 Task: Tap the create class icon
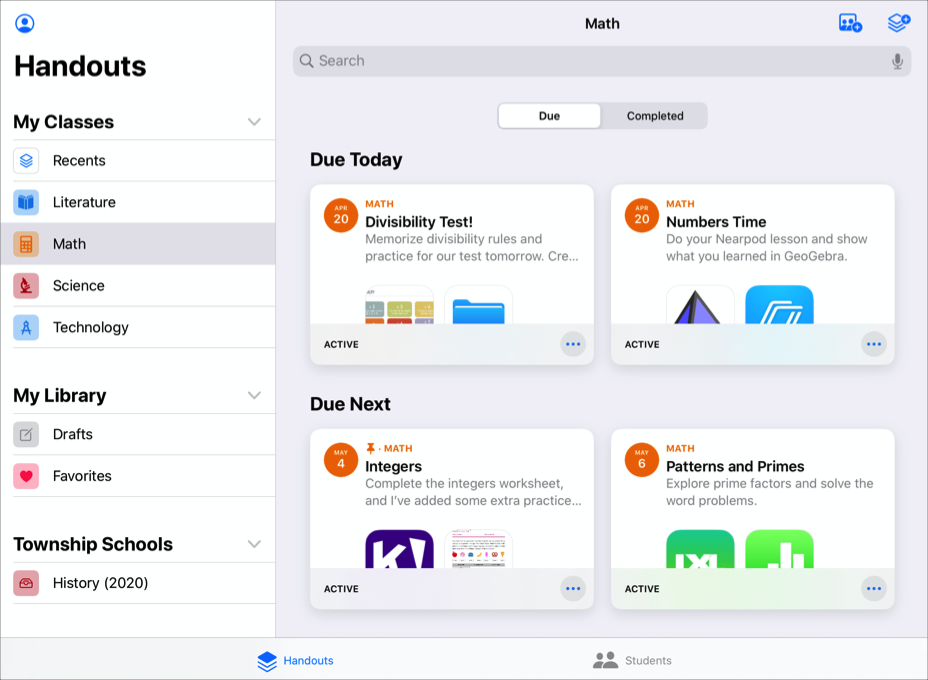850,23
